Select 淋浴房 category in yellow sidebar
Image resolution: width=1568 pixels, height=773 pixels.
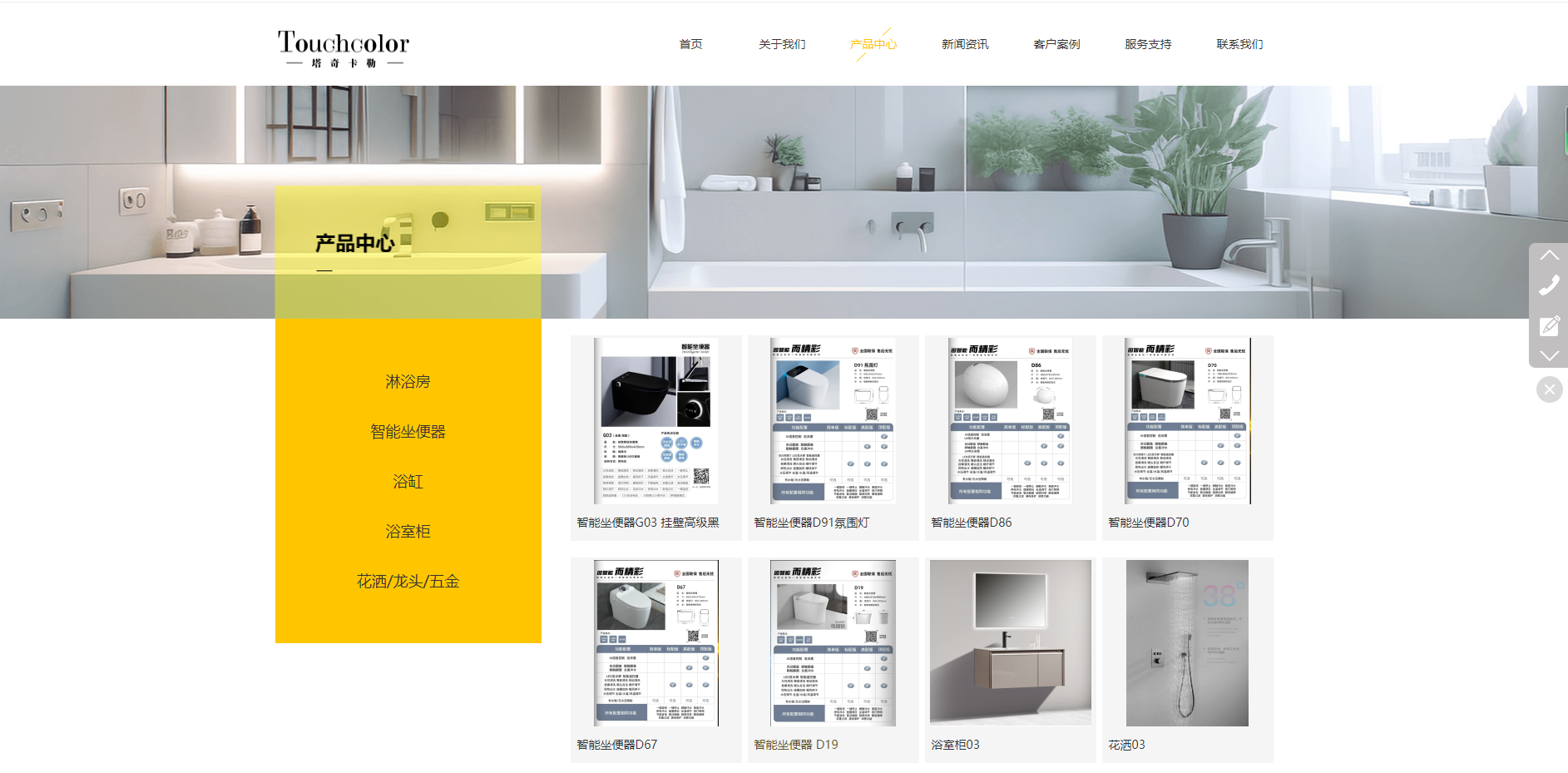pyautogui.click(x=408, y=382)
